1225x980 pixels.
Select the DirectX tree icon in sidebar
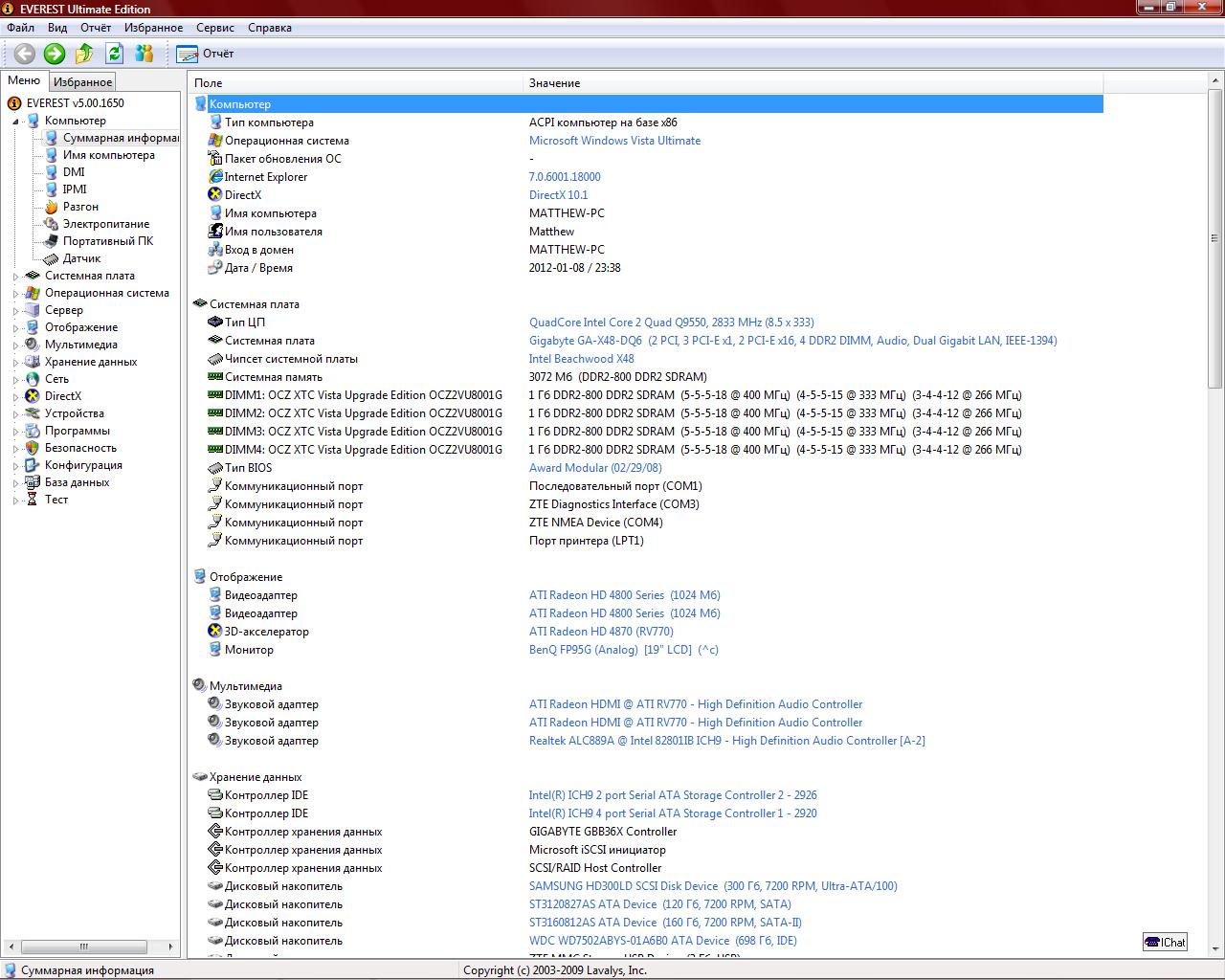tap(33, 396)
